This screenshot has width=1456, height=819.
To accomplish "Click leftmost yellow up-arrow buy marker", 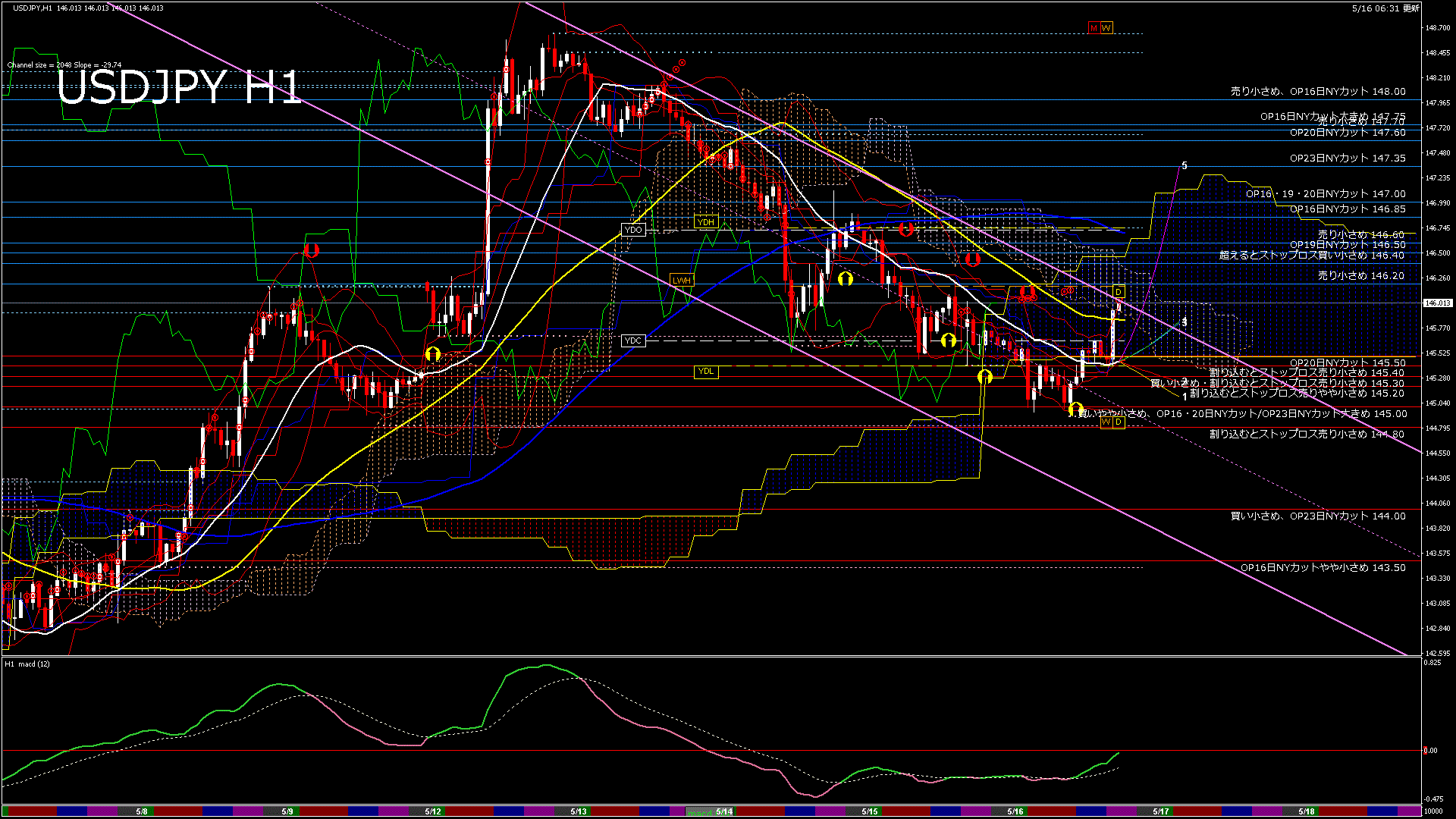I will click(433, 354).
